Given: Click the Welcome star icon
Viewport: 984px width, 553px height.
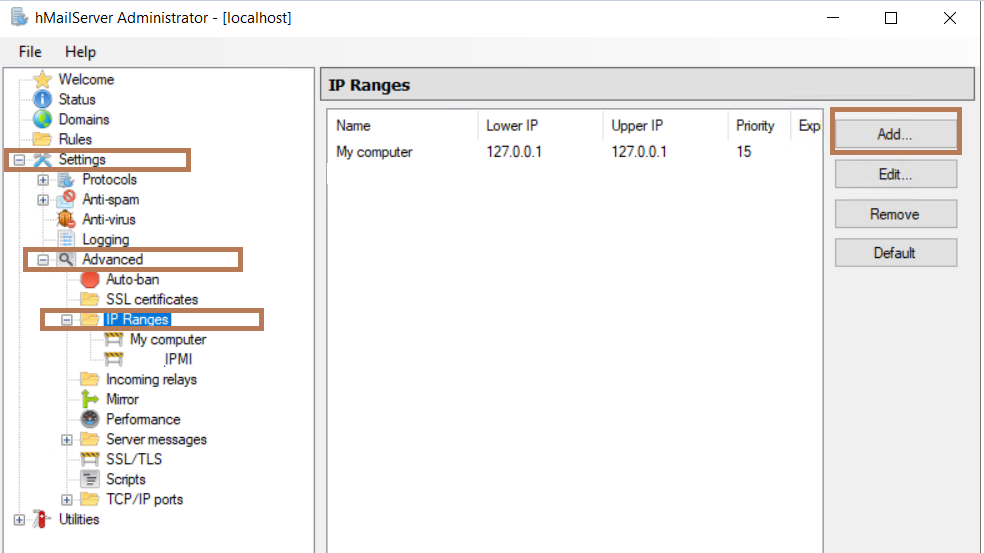Looking at the screenshot, I should click(42, 80).
